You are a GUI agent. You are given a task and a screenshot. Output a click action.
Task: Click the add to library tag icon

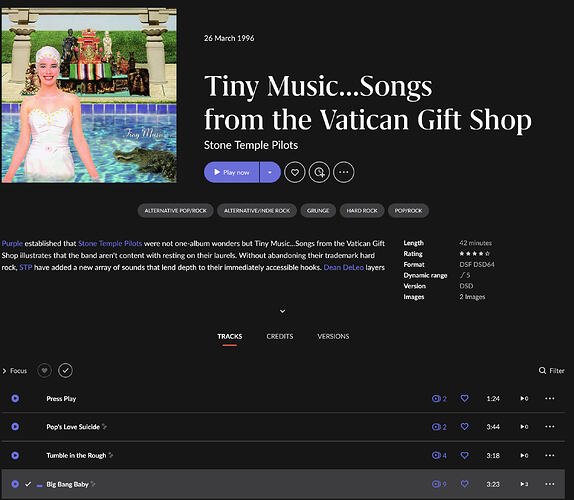click(319, 172)
